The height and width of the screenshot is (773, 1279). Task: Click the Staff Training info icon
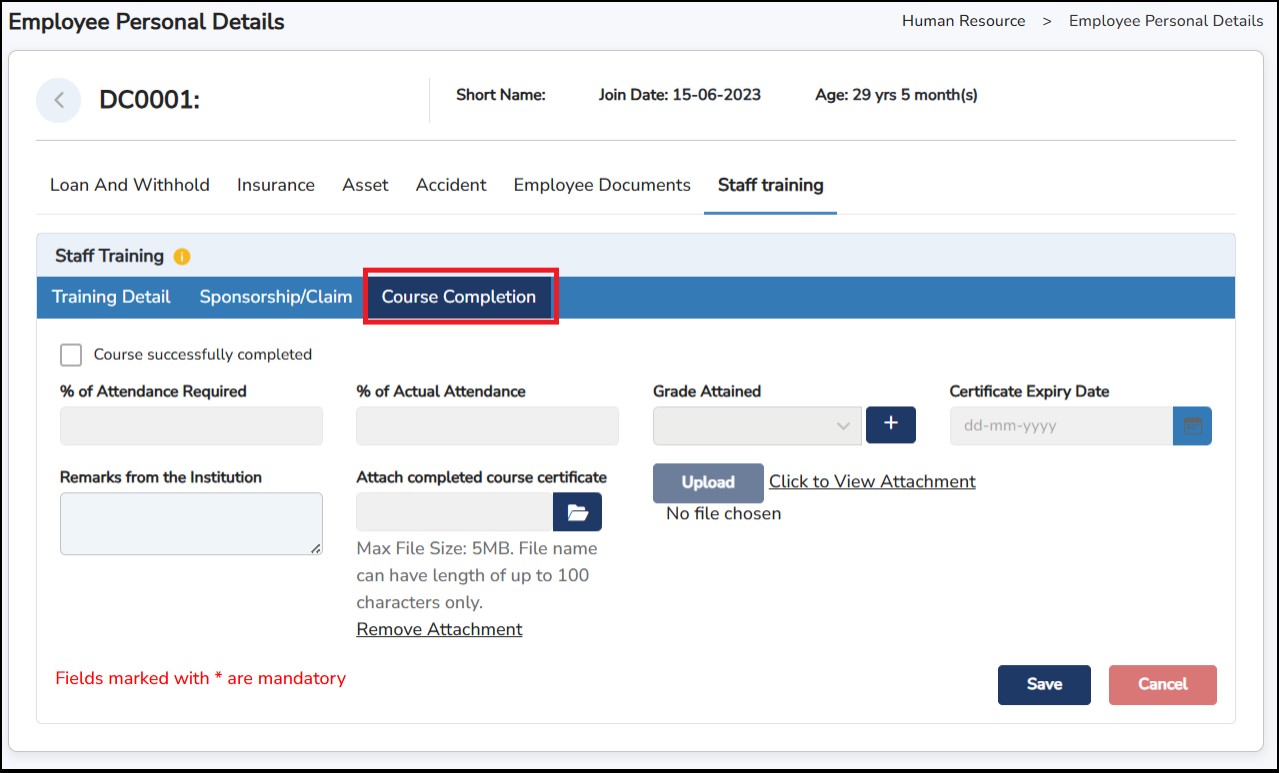tap(181, 256)
